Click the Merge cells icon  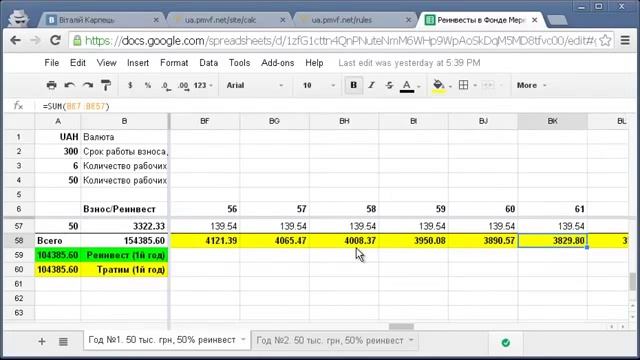pos(488,85)
